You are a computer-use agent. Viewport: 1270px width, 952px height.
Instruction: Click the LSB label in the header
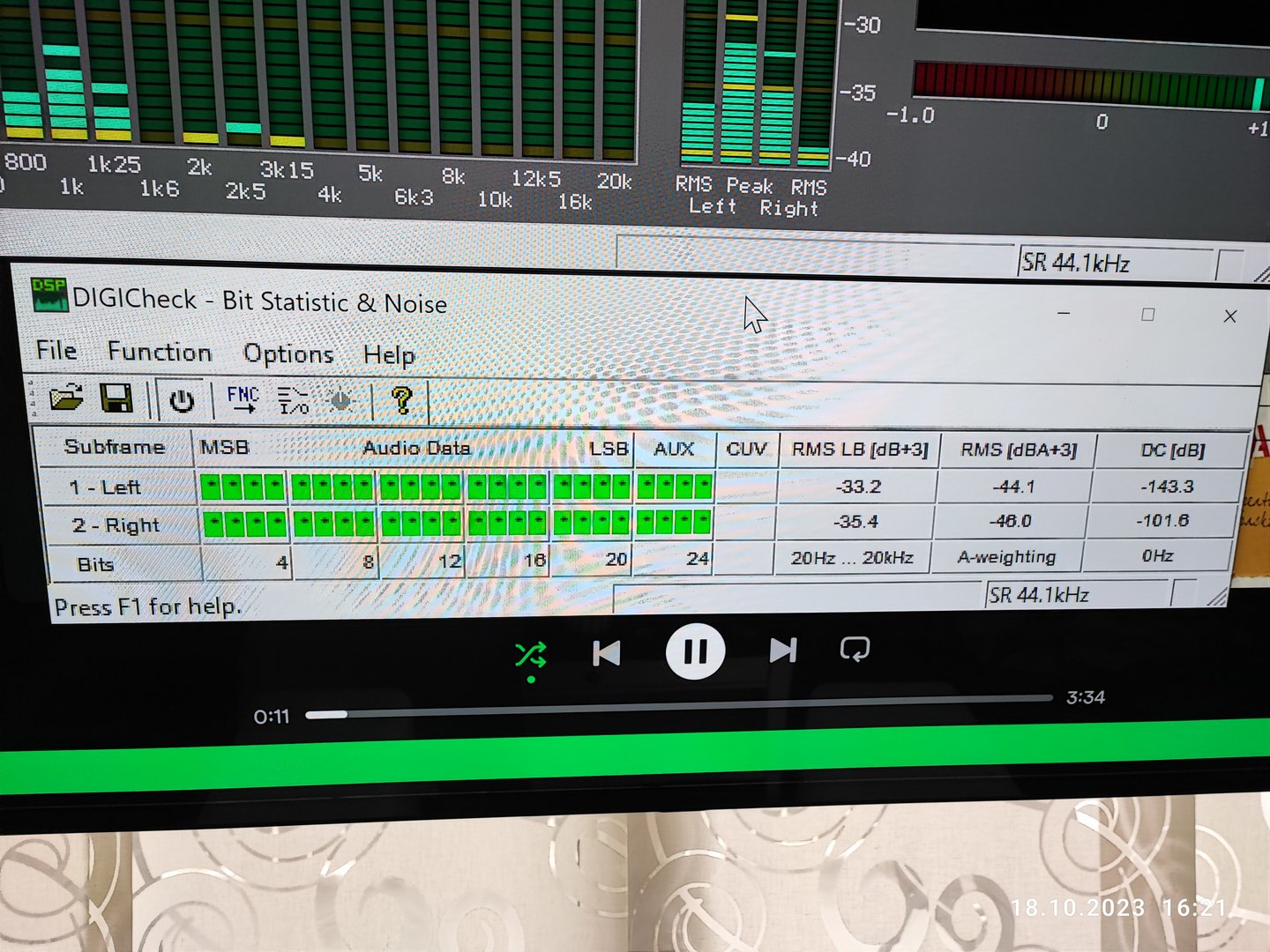click(x=609, y=449)
